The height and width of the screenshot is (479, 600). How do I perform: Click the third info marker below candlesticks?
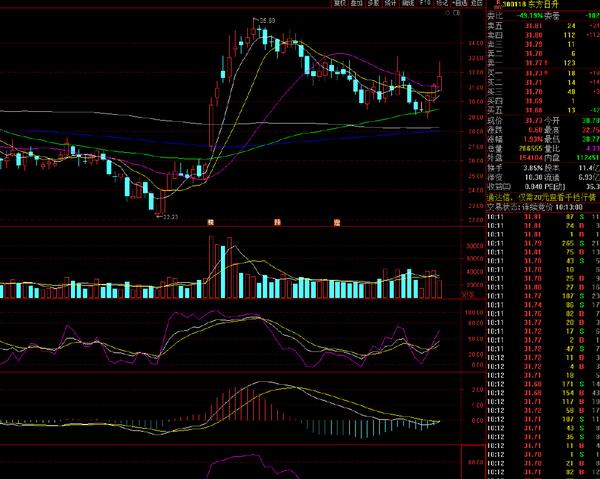pyautogui.click(x=337, y=222)
